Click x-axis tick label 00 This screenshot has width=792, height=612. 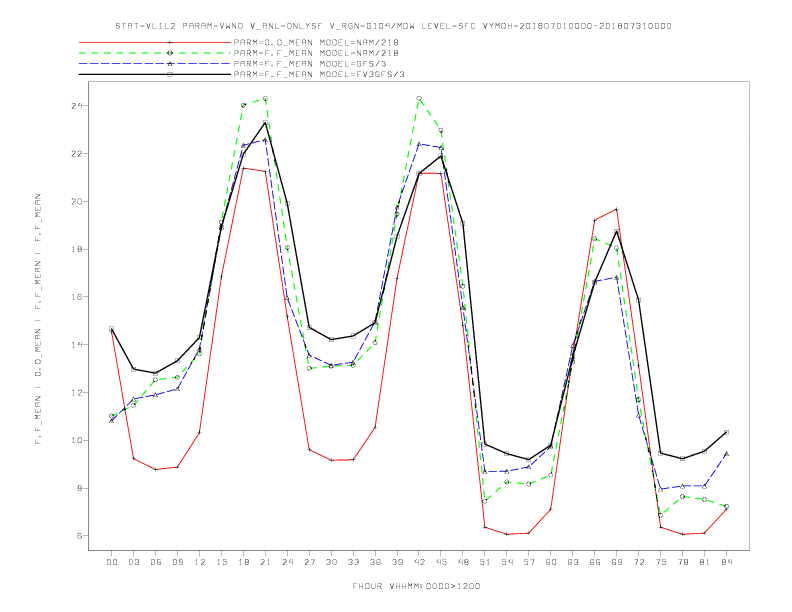112,562
